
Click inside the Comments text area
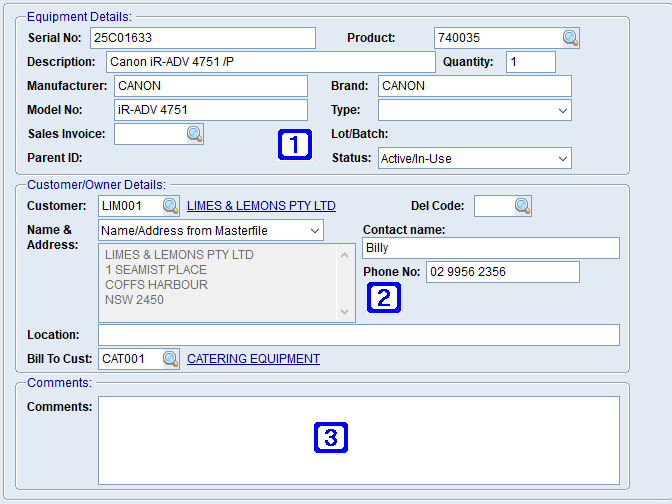[359, 441]
